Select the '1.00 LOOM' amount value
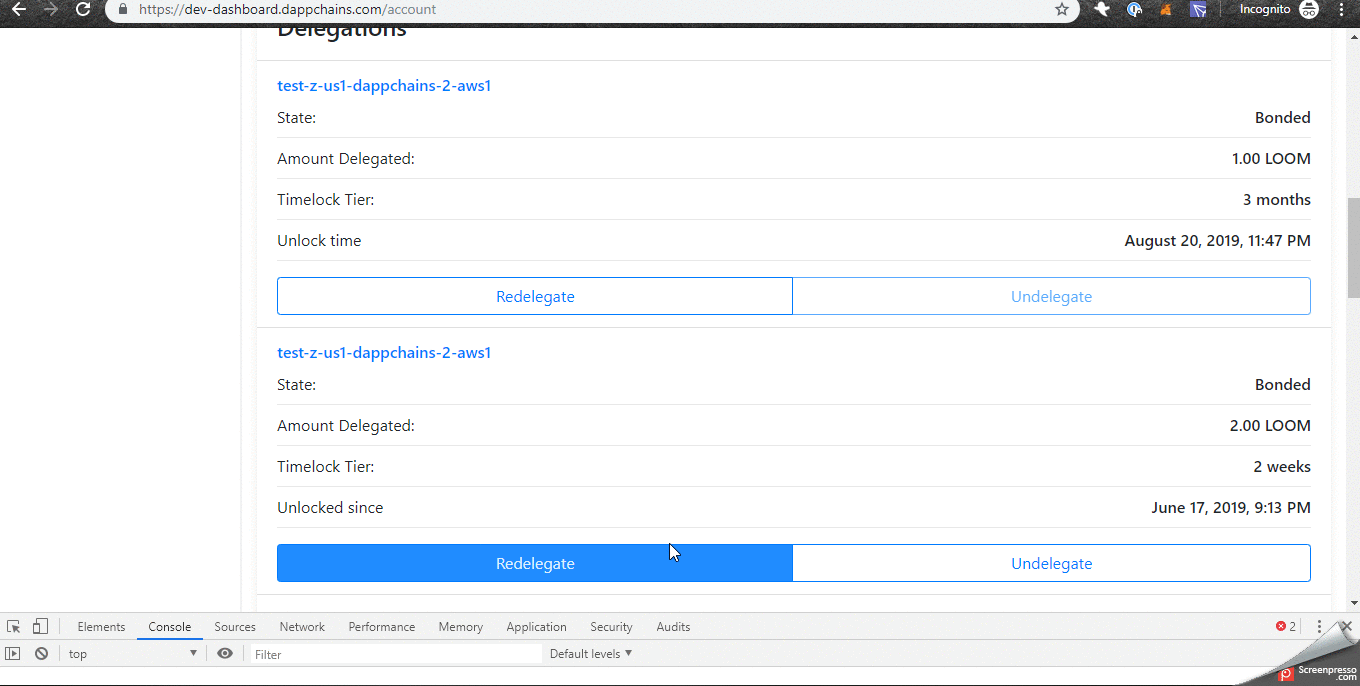Viewport: 1360px width, 686px height. (x=1271, y=159)
